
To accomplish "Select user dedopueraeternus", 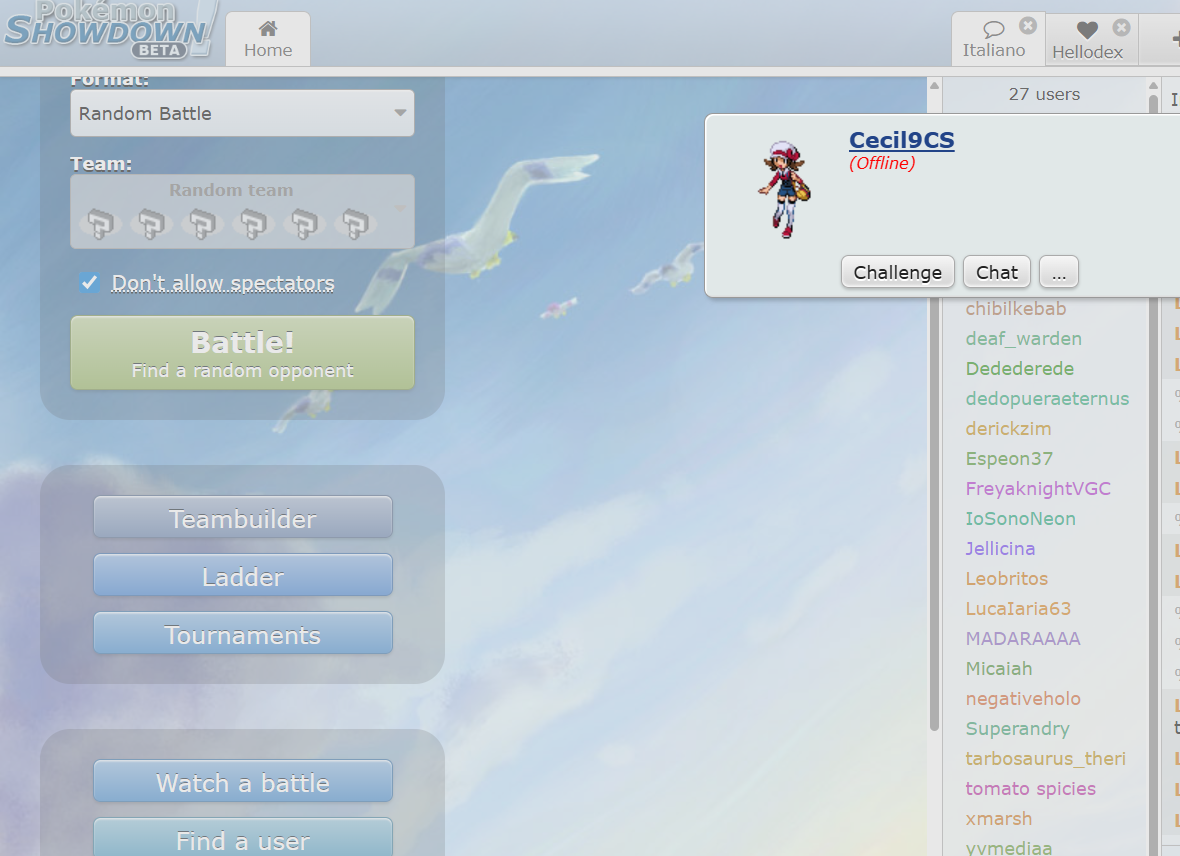I will pyautogui.click(x=1047, y=399).
